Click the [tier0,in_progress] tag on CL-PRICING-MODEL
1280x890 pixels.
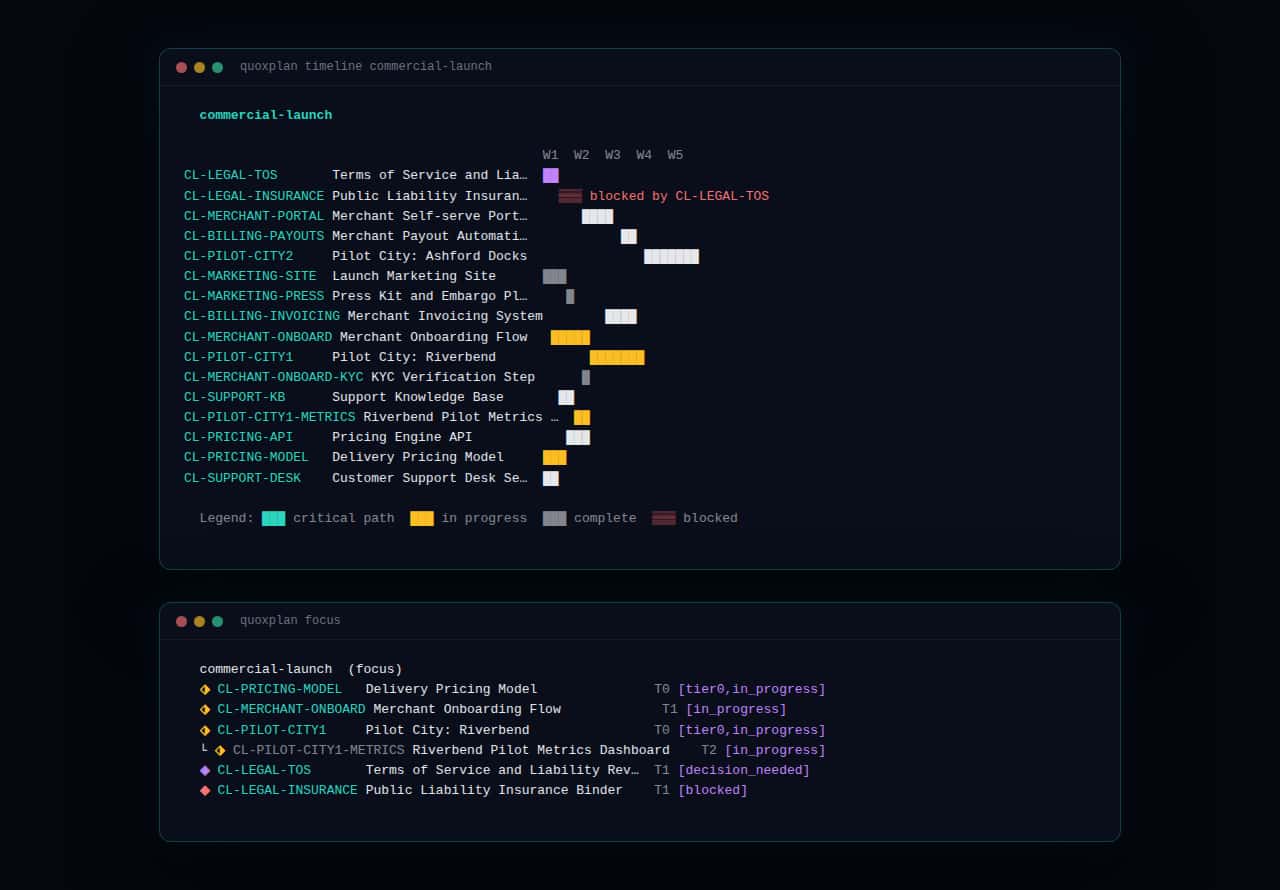[752, 689]
